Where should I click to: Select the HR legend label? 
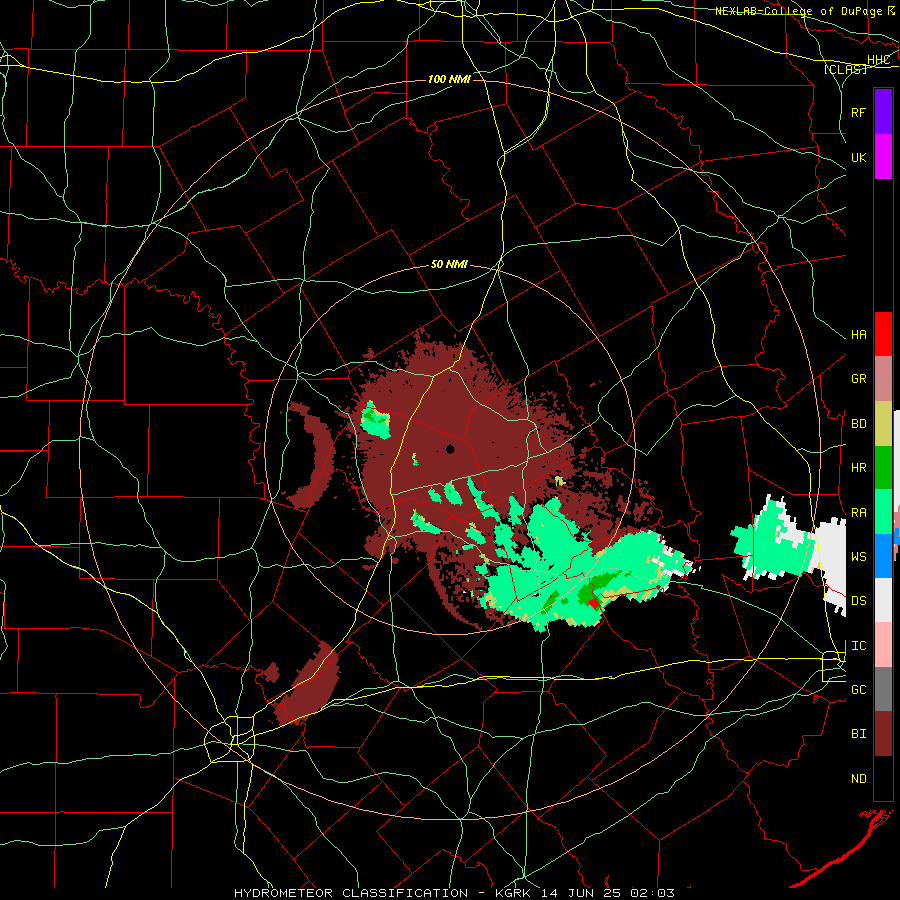coord(859,468)
